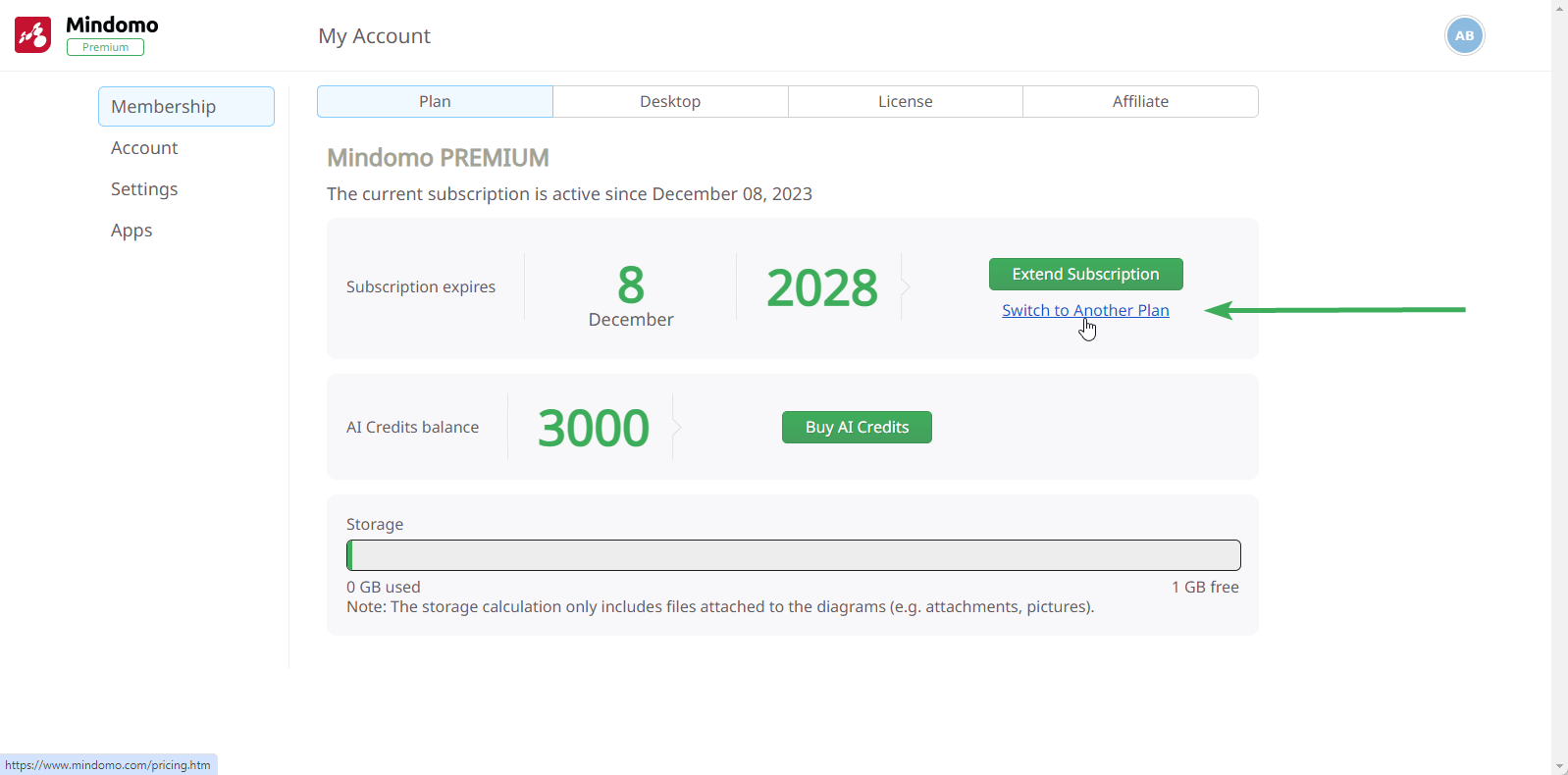The width and height of the screenshot is (1568, 775).
Task: Click the expiry day number 8
Action: pyautogui.click(x=631, y=285)
